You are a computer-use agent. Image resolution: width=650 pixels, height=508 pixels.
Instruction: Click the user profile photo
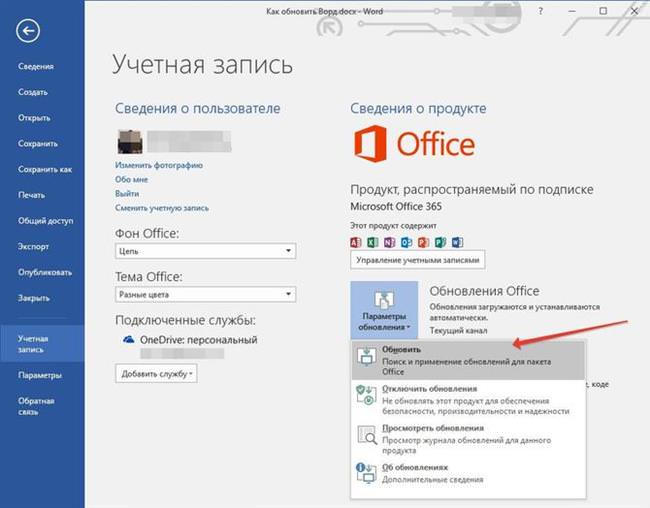pos(130,142)
